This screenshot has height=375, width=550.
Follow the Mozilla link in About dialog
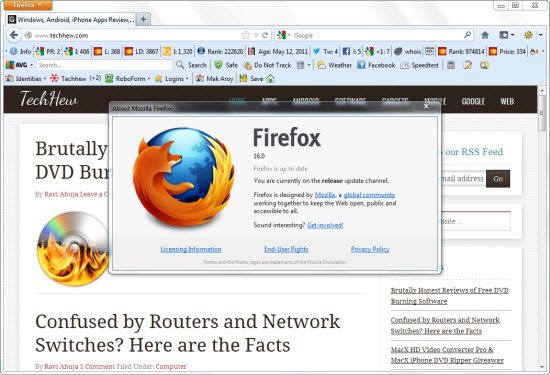[x=325, y=195]
